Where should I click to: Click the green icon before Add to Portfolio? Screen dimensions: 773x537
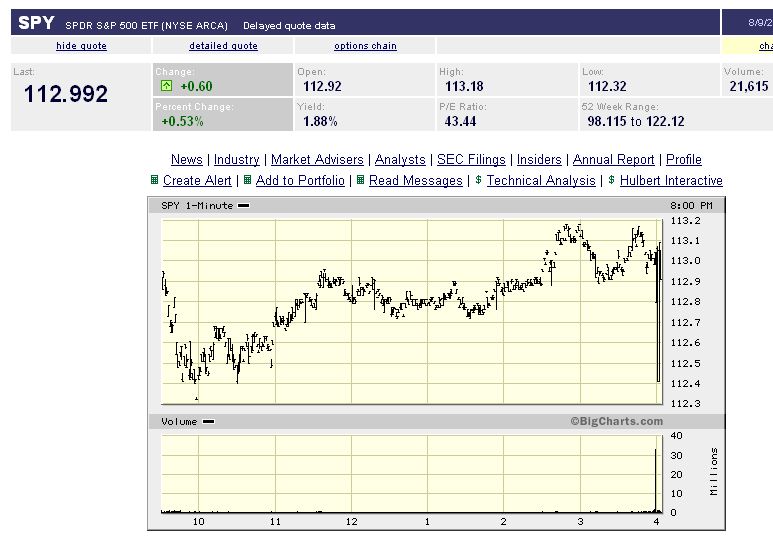247,180
